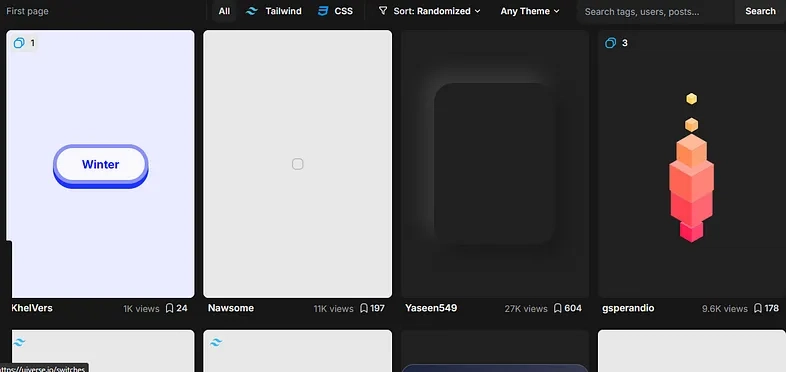Focus the Search tags, users, posts field
This screenshot has width=786, height=372.
(656, 12)
